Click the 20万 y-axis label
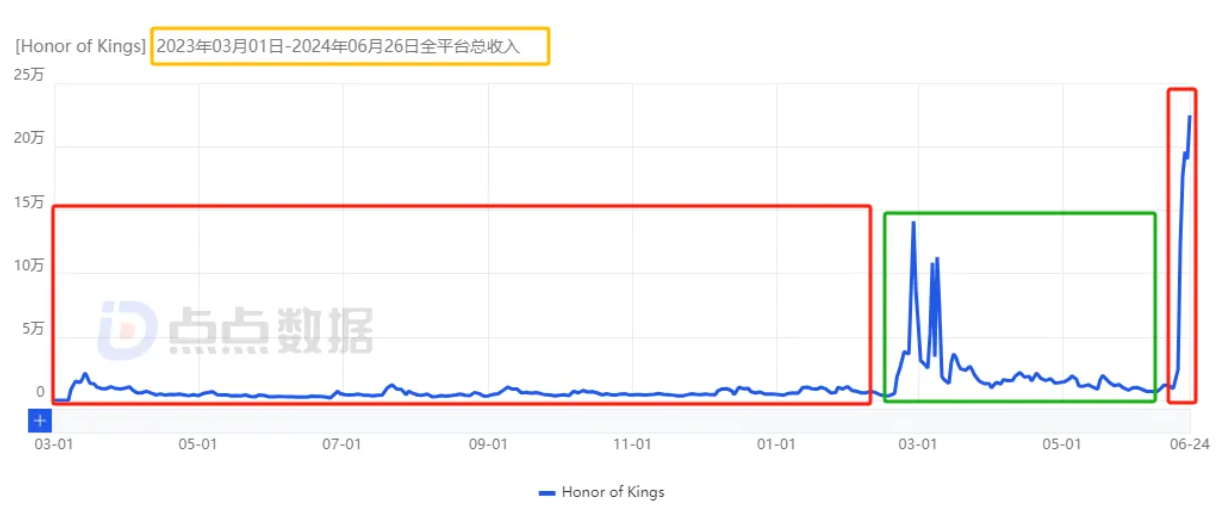 point(29,138)
